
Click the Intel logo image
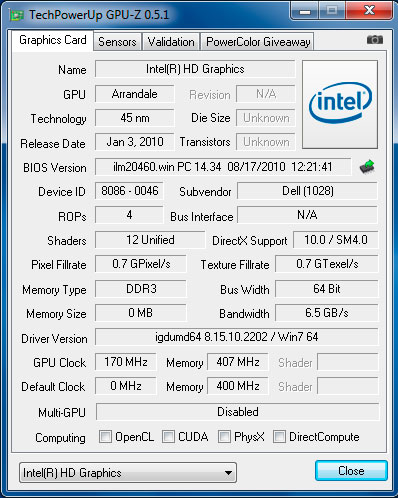pyautogui.click(x=340, y=104)
